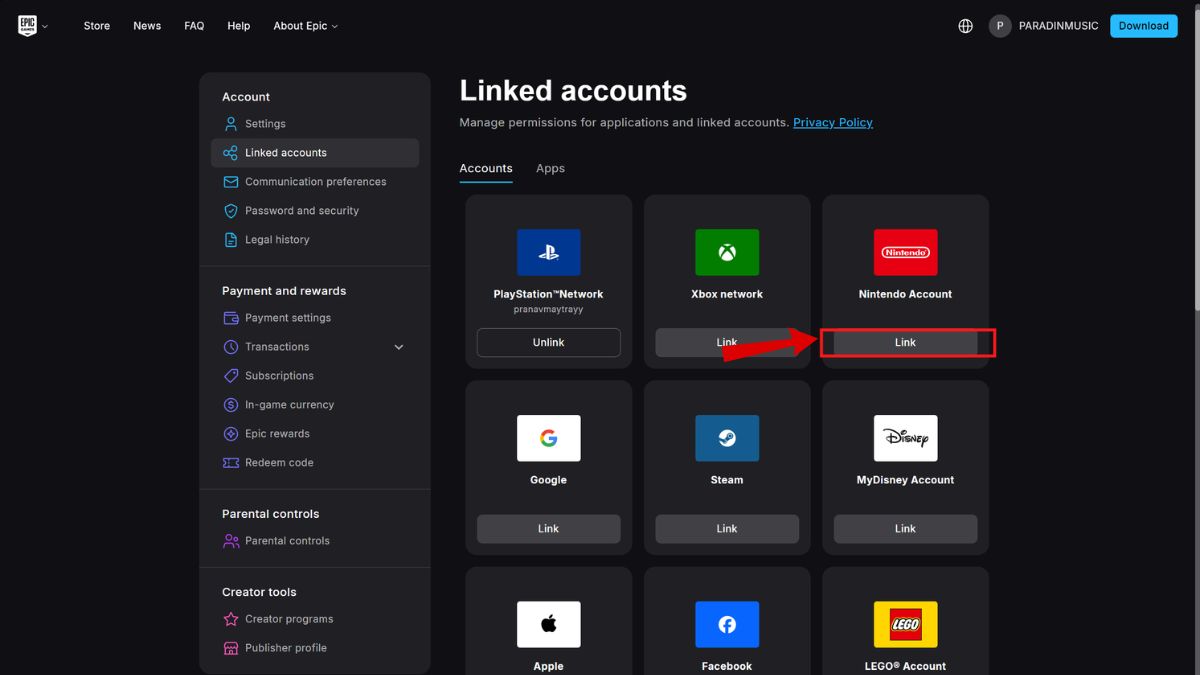
Task: Open the Privacy Policy link
Action: [832, 122]
